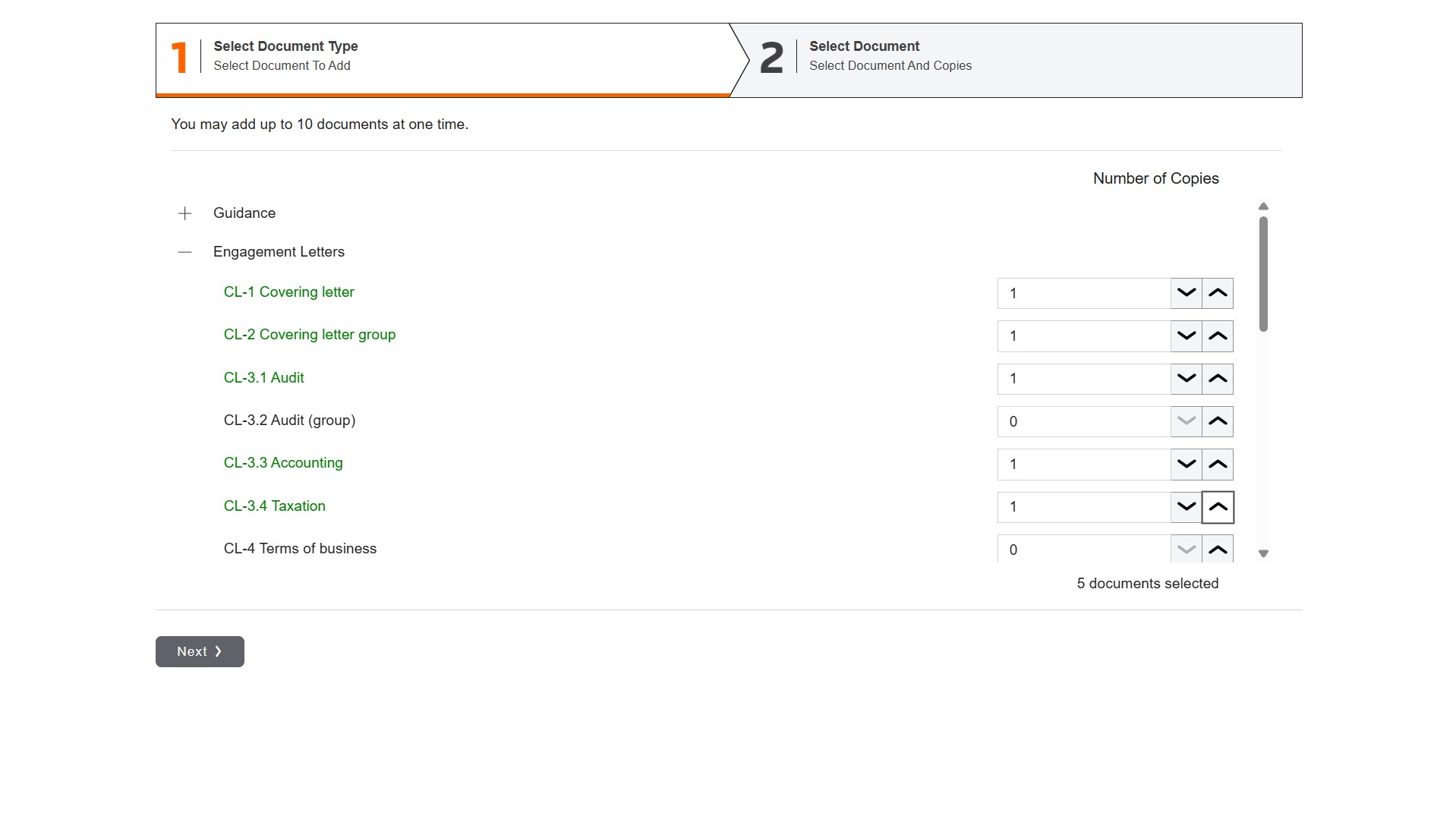Collapse the Engagement Letters section

pos(184,252)
